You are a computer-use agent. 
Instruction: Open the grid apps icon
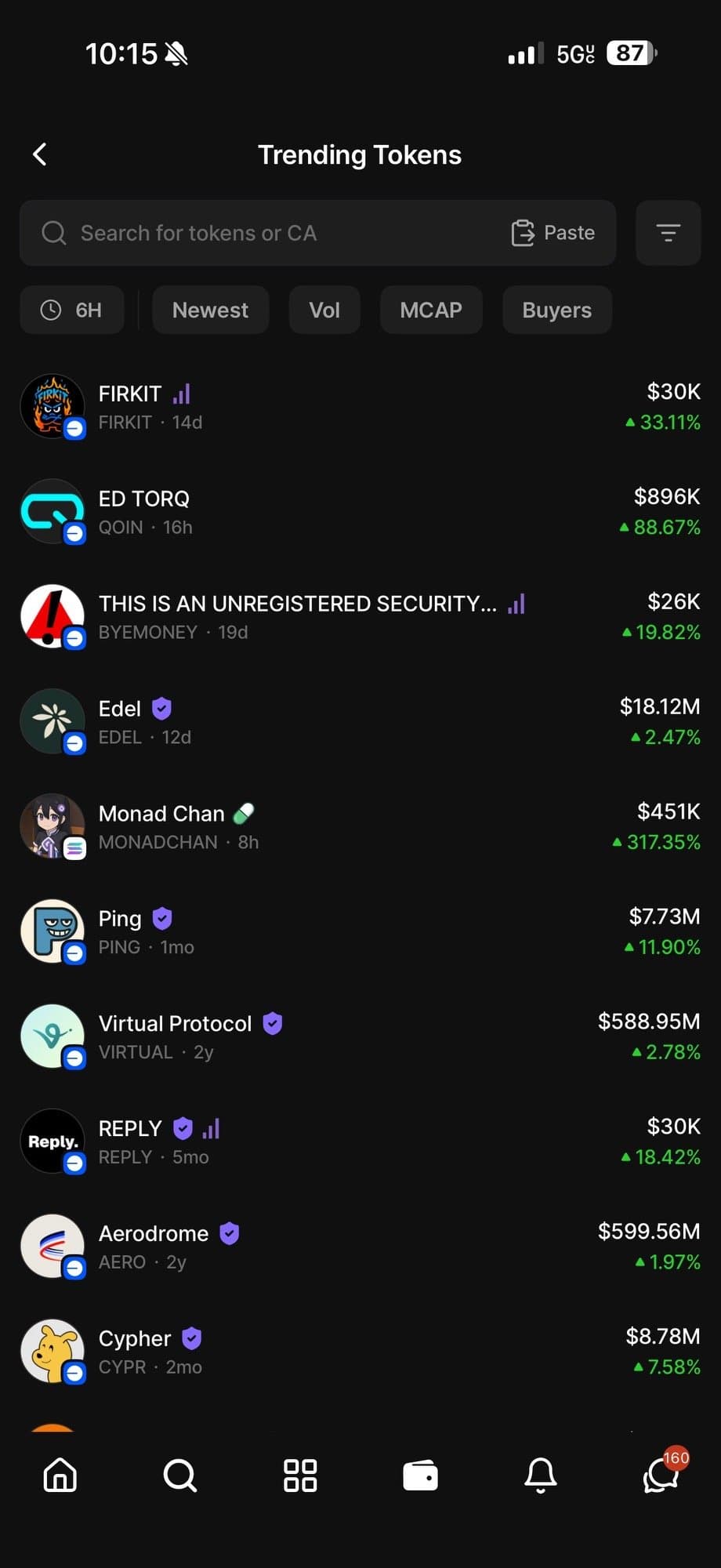pos(300,1475)
